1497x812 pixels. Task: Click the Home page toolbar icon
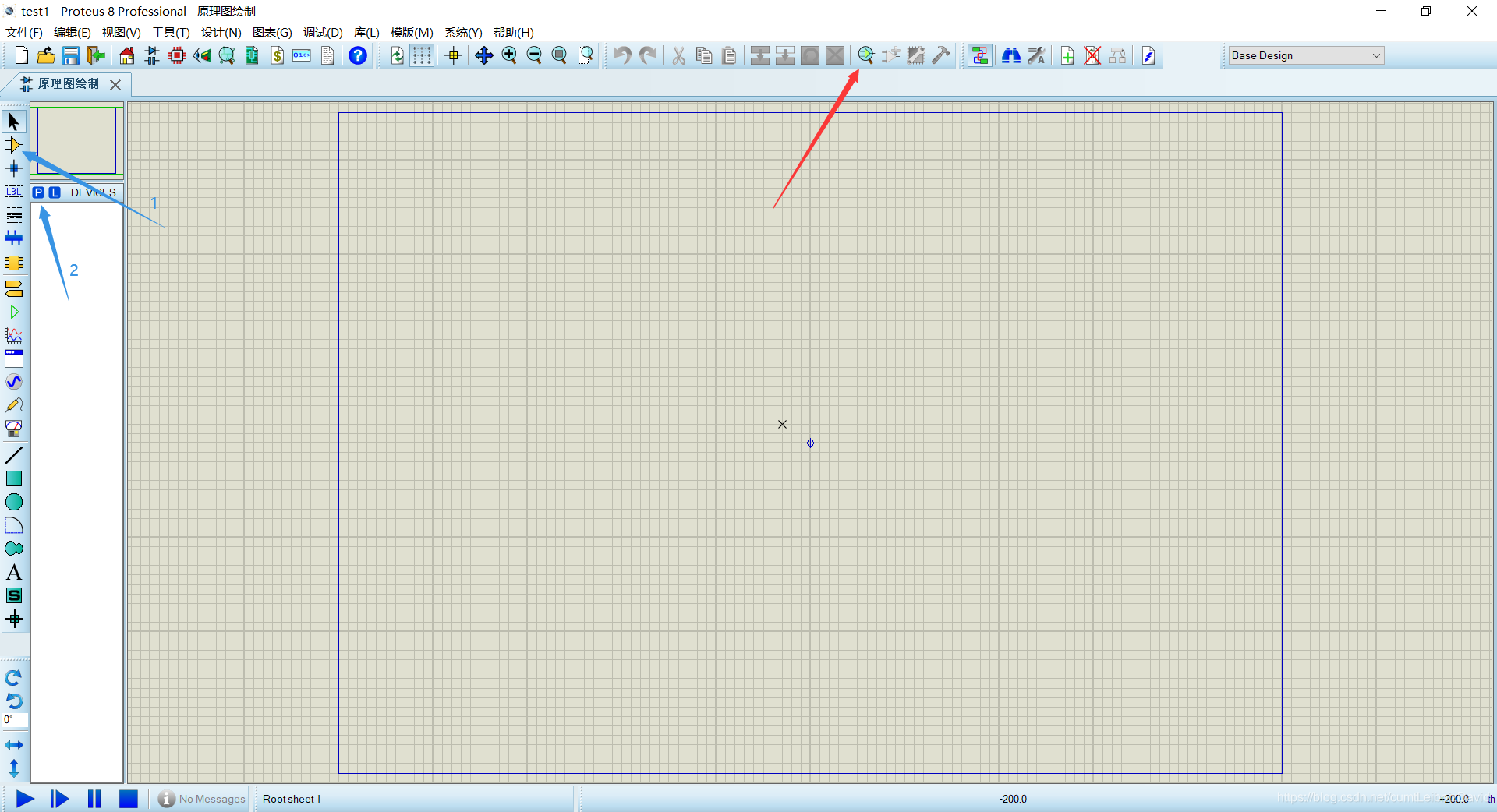point(127,55)
